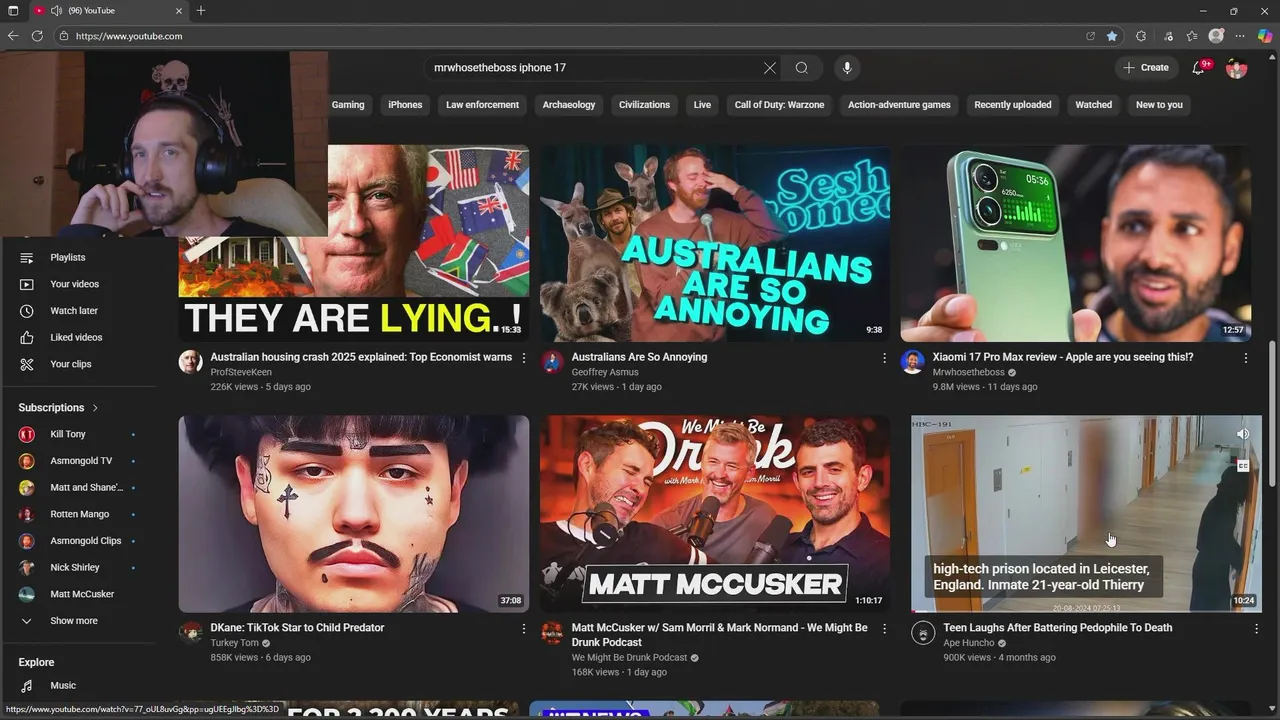Select the Recently uploaded chip

[1013, 105]
